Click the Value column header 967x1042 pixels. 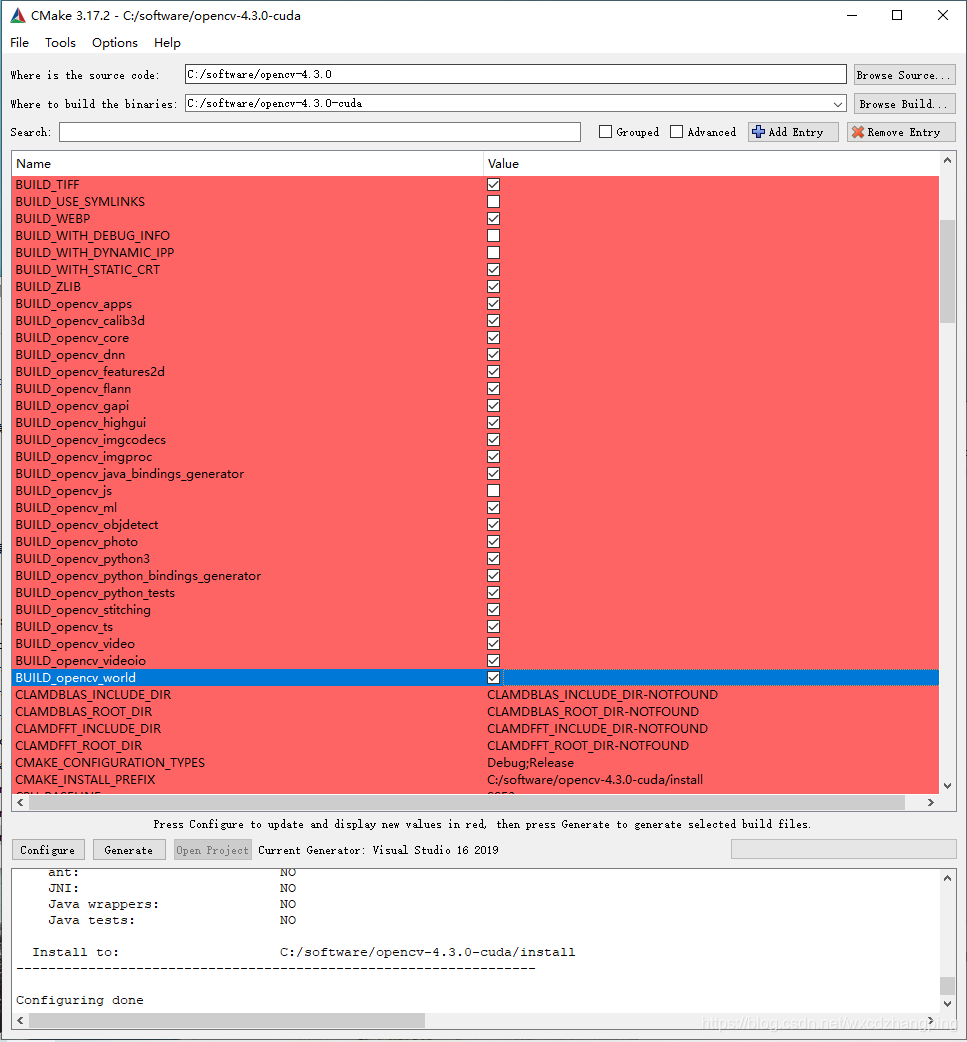click(710, 163)
